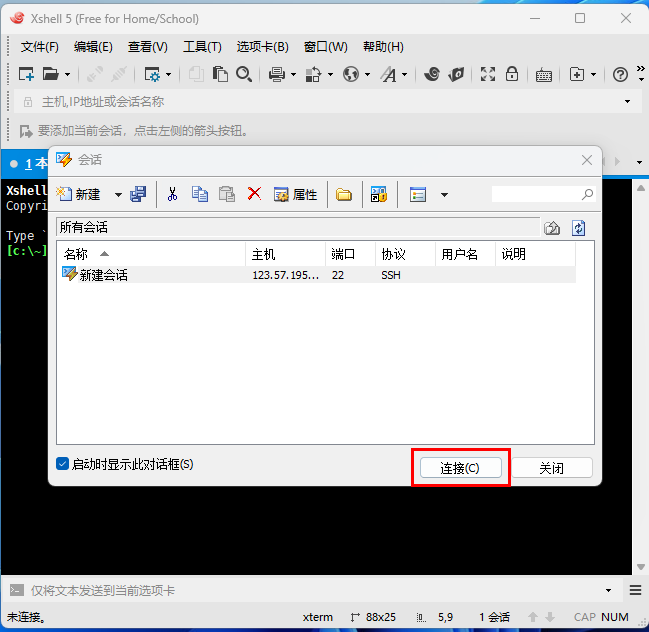The height and width of the screenshot is (632, 649).
Task: Click the search magnifier in dialog search box
Action: [587, 194]
